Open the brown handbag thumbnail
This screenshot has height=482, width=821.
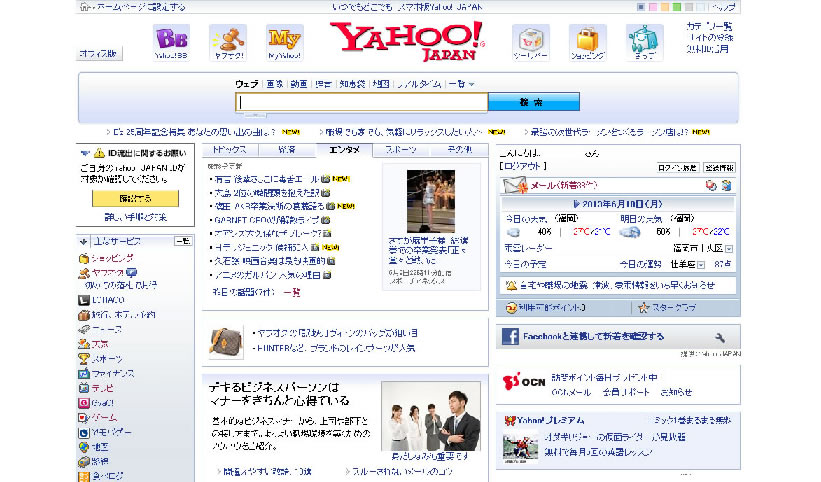(226, 342)
